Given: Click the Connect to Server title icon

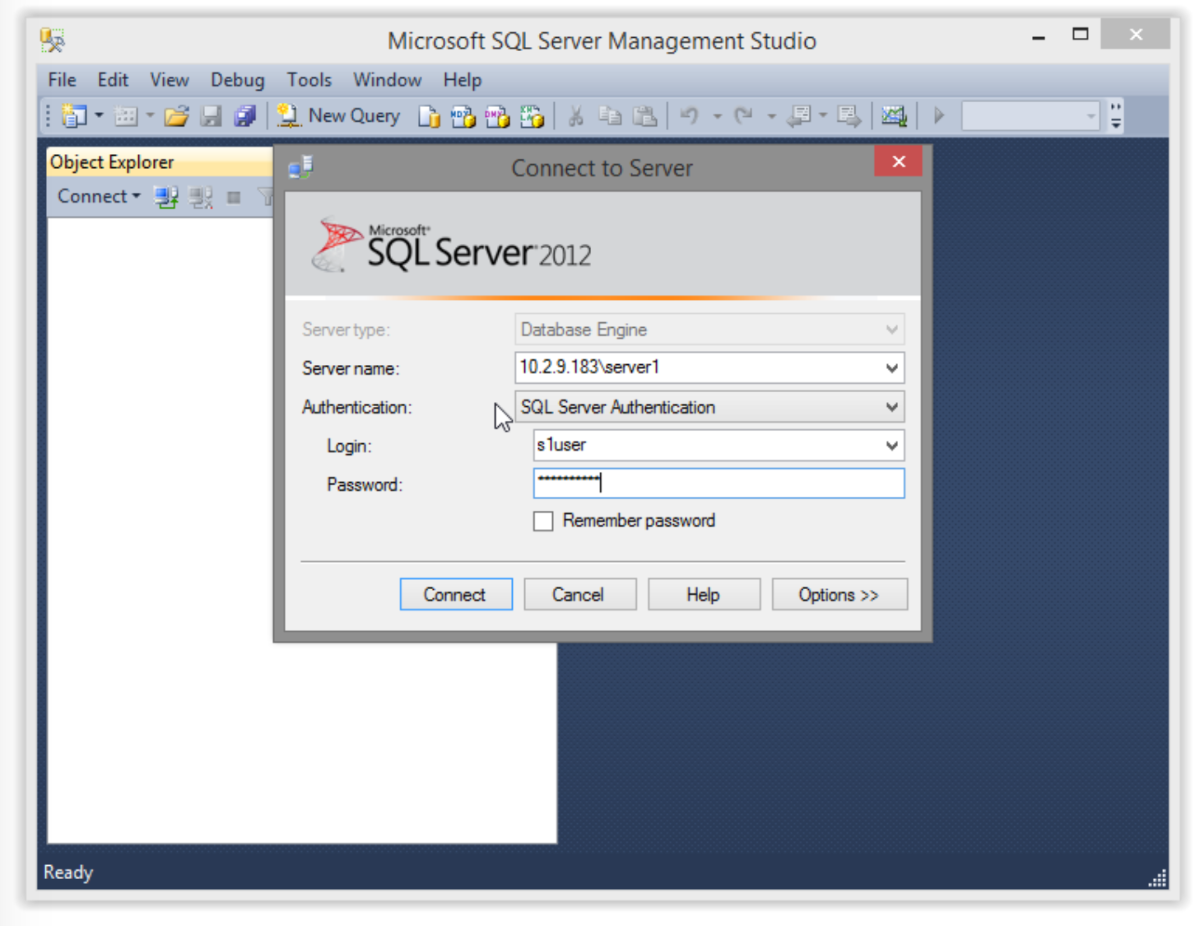Looking at the screenshot, I should point(300,168).
